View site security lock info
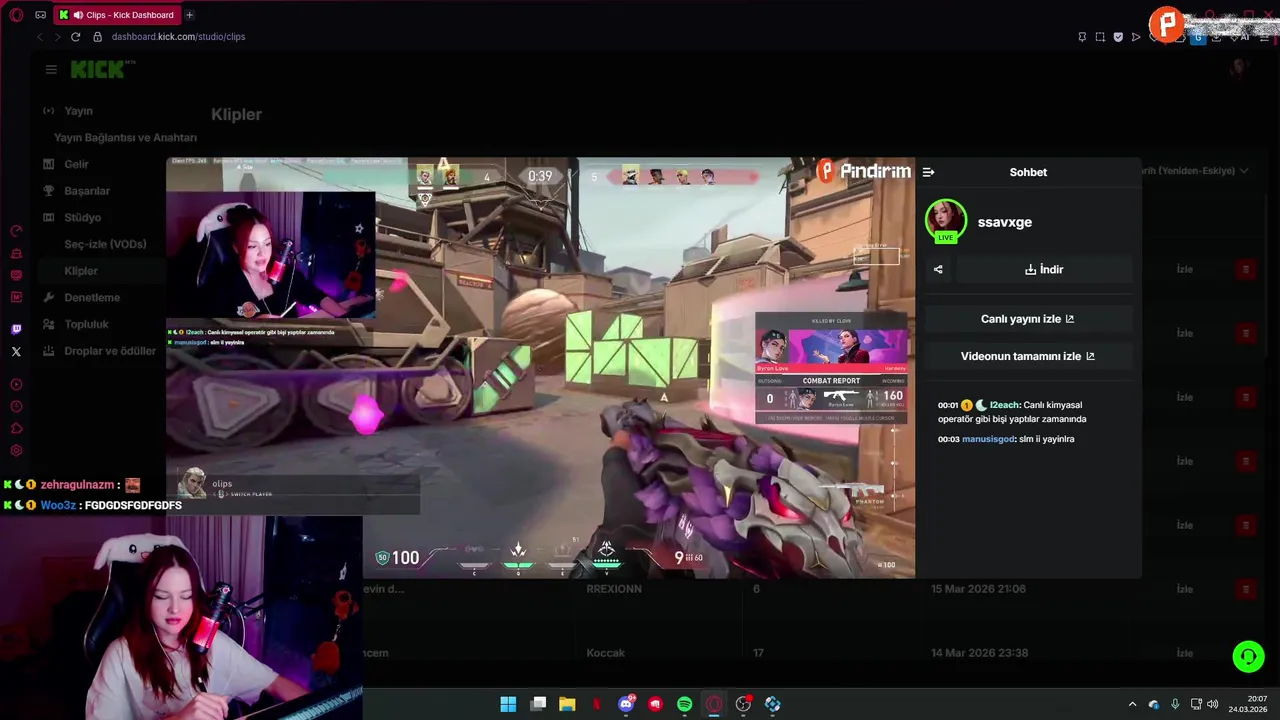This screenshot has width=1280, height=720. 97,37
